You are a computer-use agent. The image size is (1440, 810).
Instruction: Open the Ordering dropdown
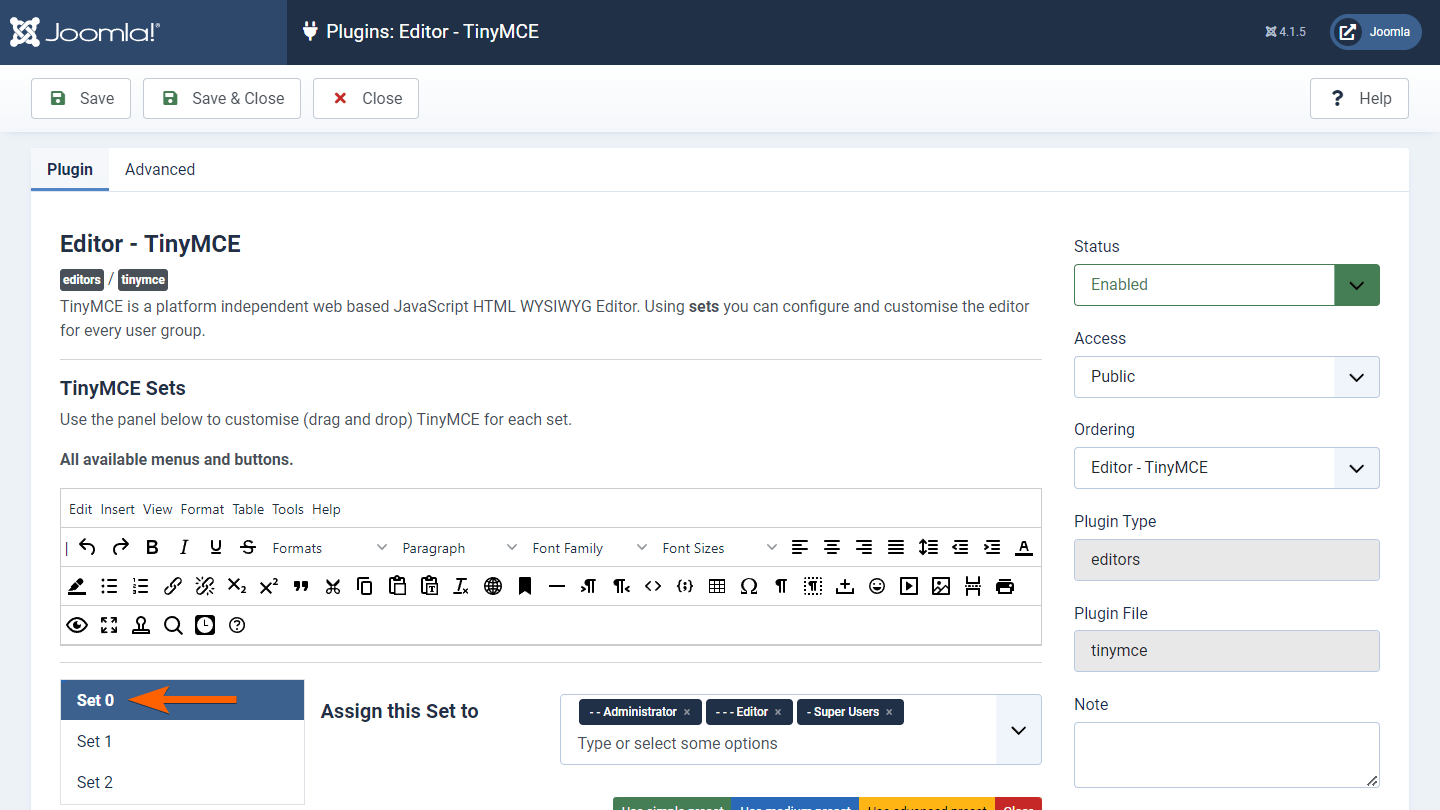(x=1227, y=468)
